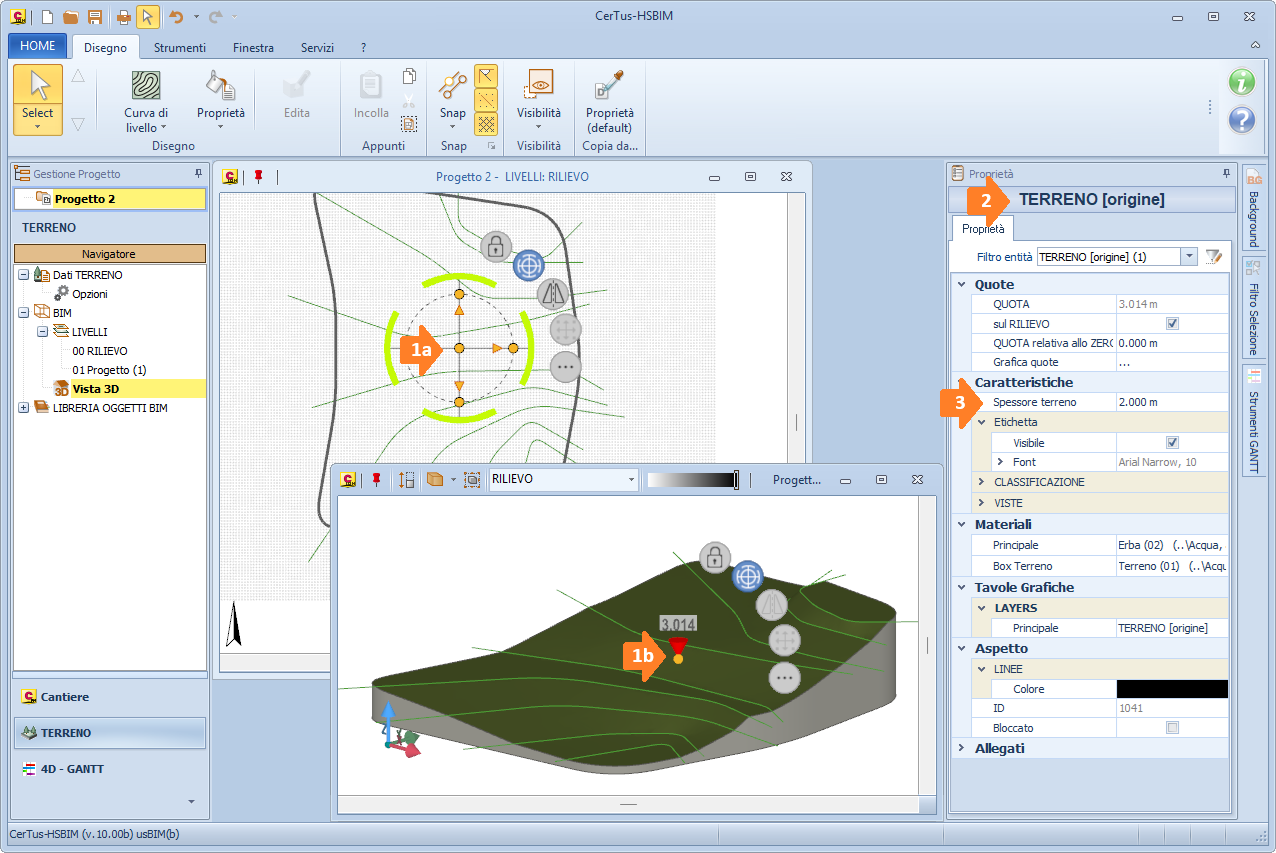The height and width of the screenshot is (853, 1276).
Task: Switch to the Strumenti ribbon tab
Action: [180, 47]
